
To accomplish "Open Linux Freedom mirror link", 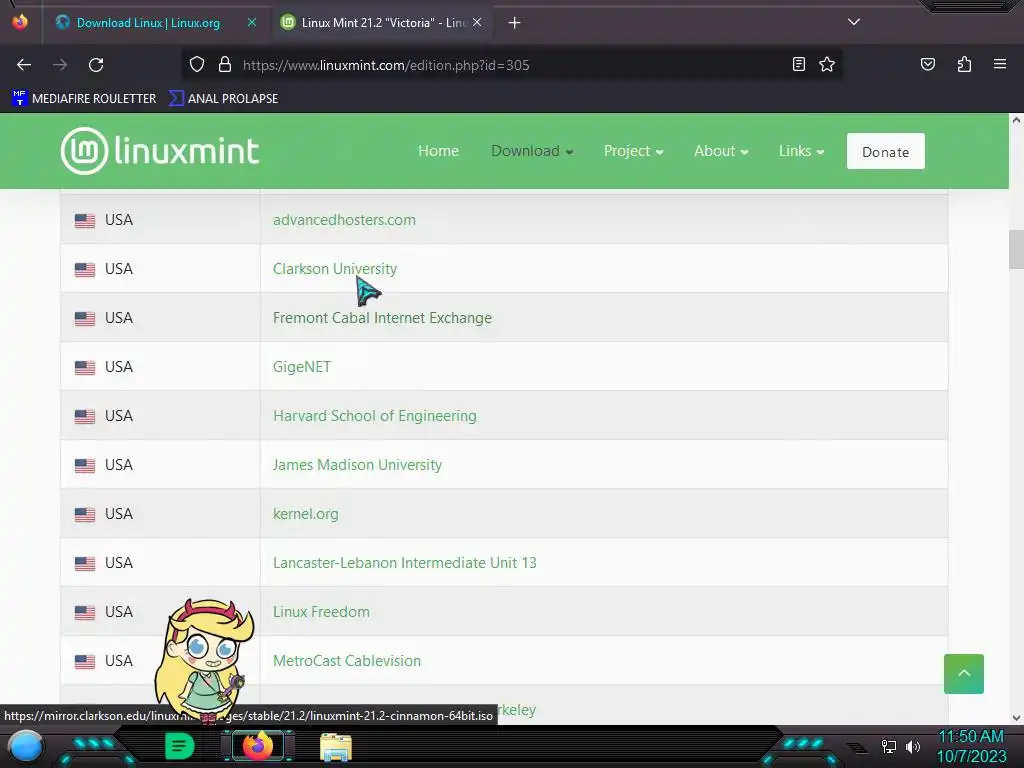I will click(x=321, y=612).
